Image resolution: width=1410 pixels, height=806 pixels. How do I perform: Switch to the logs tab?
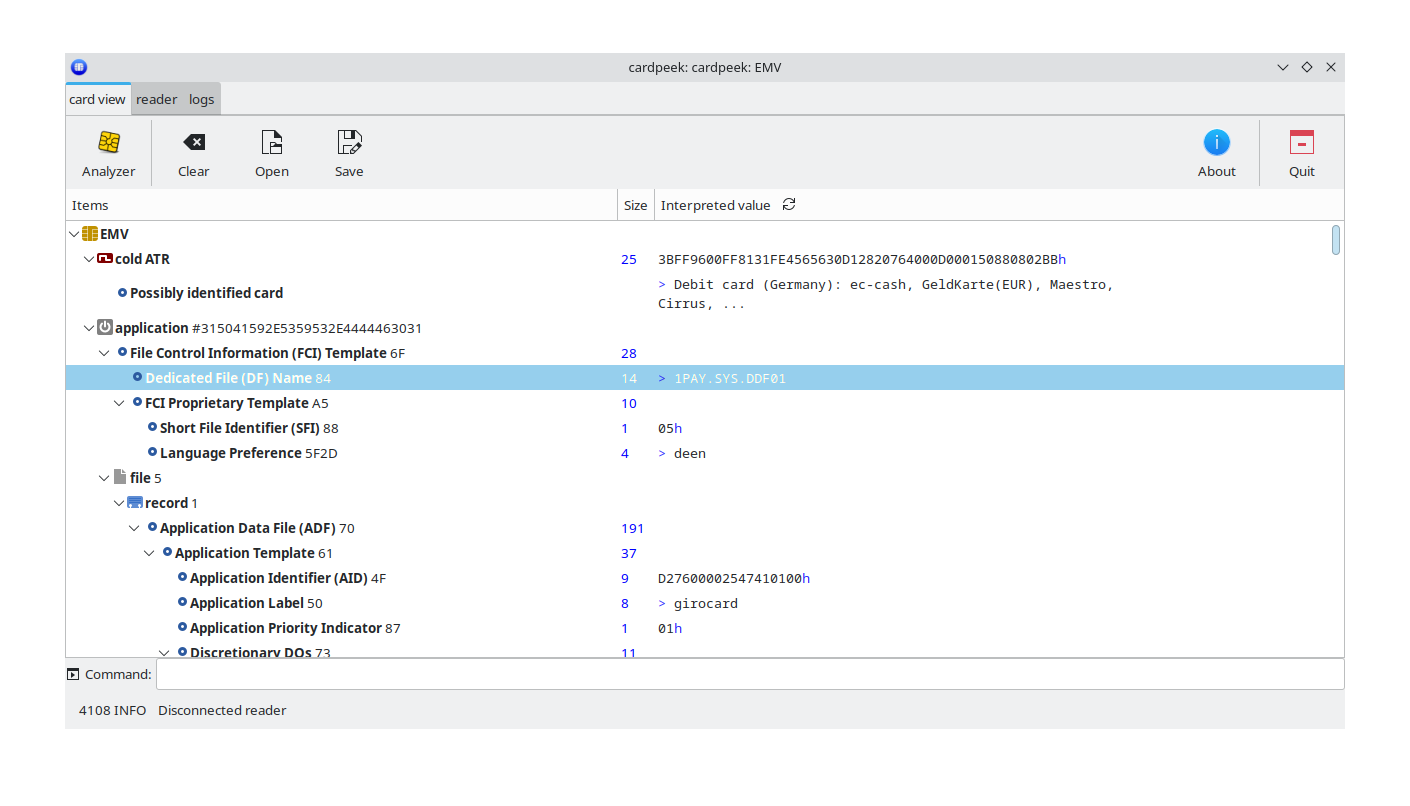[202, 99]
